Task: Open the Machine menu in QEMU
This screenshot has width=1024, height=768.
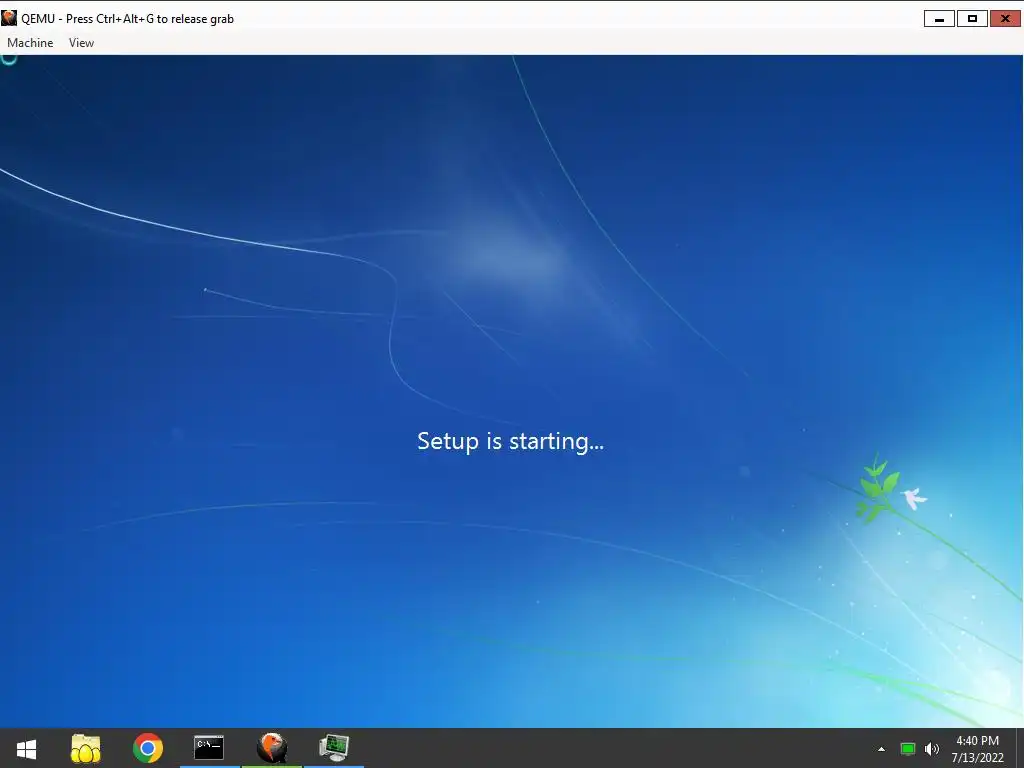Action: tap(30, 42)
